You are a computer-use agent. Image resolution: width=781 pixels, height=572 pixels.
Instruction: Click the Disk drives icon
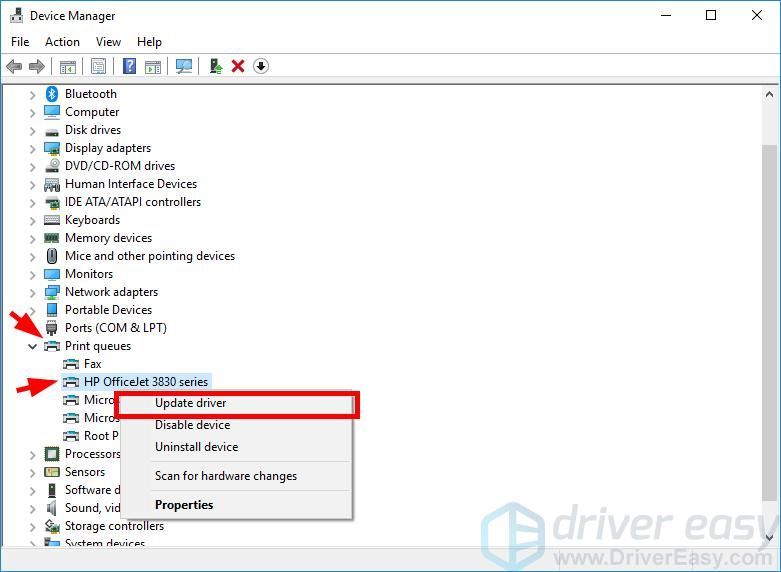pyautogui.click(x=52, y=132)
